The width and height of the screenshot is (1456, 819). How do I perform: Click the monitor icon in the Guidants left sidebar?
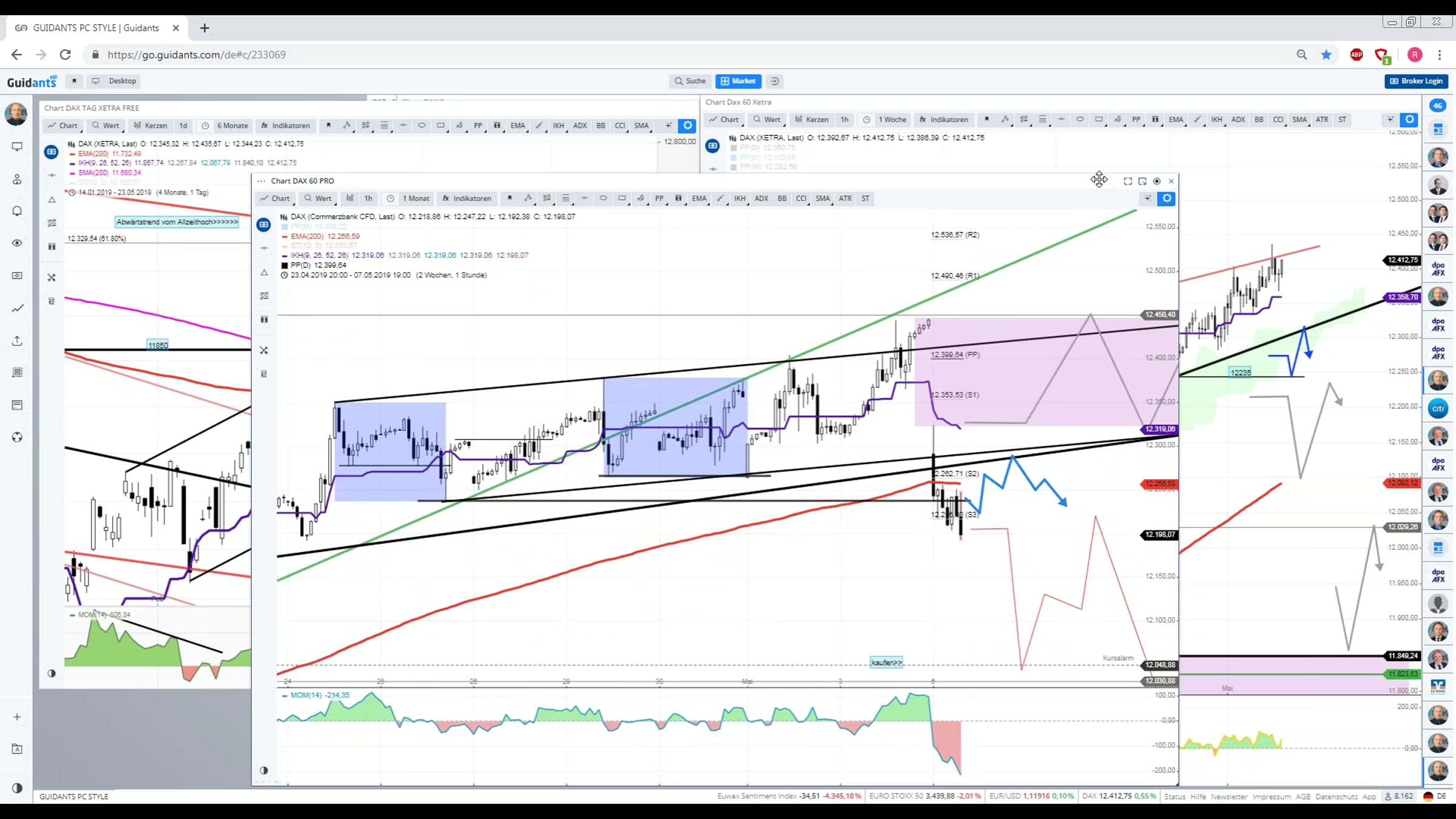pyautogui.click(x=17, y=147)
